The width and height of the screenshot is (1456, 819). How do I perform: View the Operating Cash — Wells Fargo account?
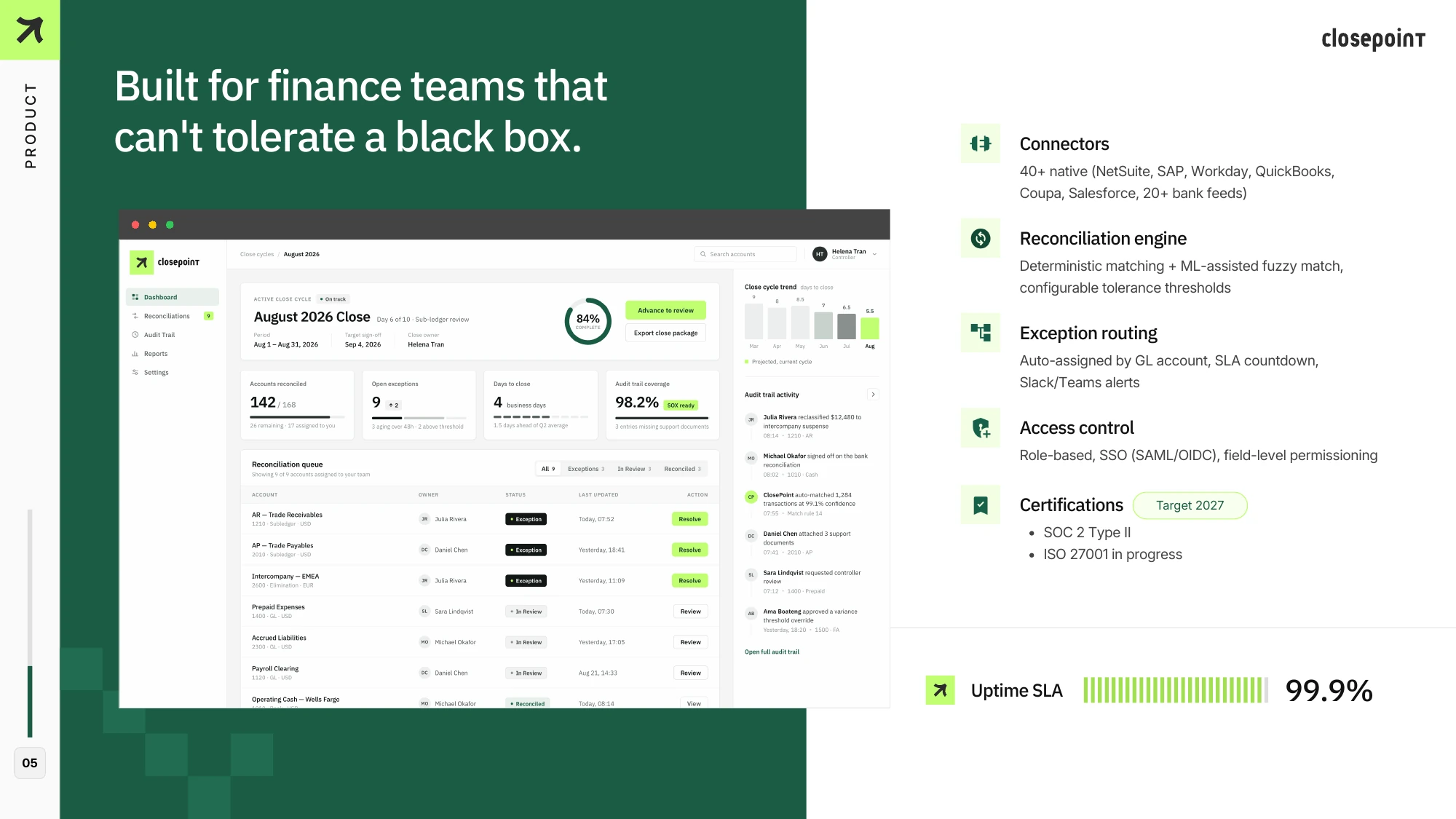click(694, 703)
